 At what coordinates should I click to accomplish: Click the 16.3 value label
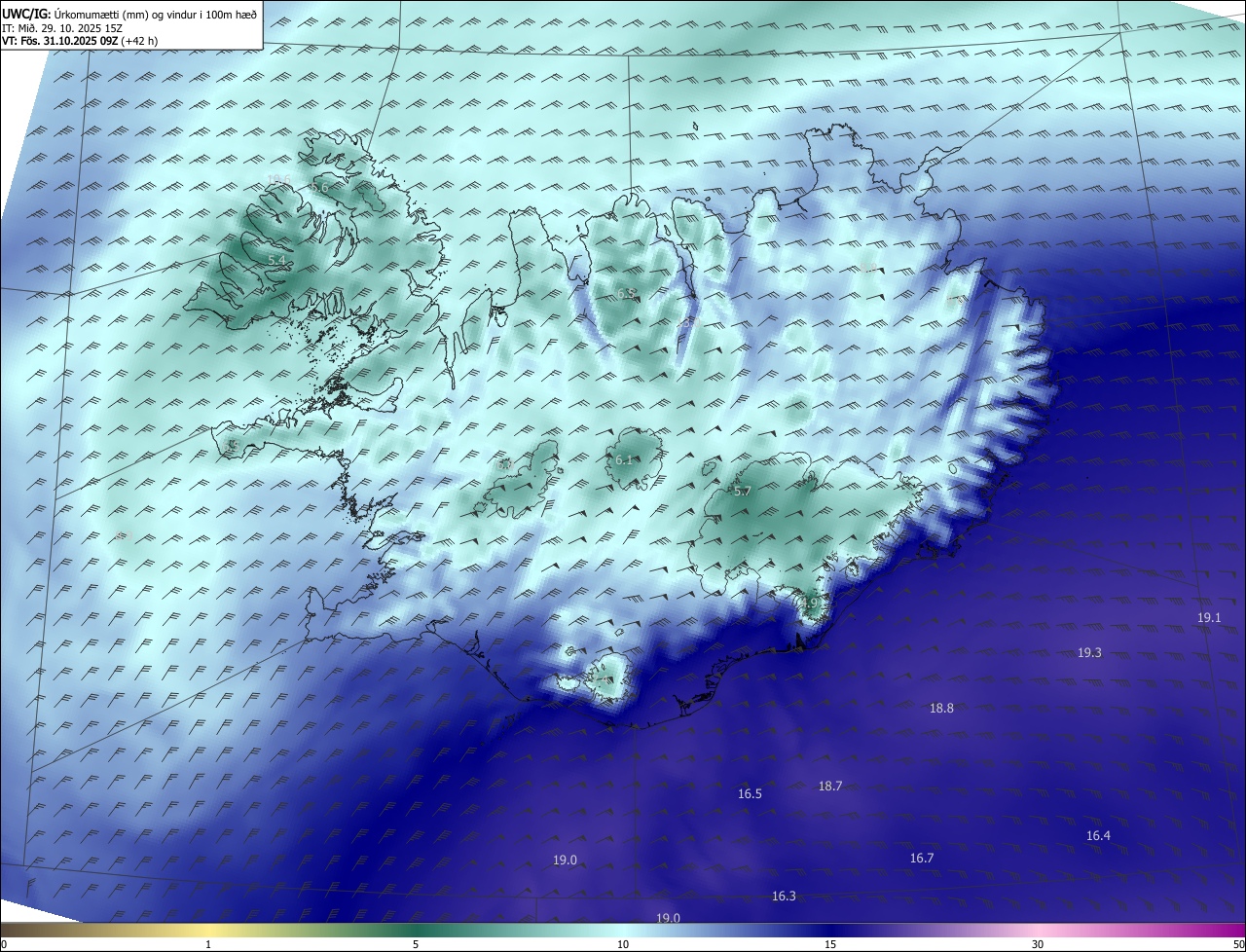[784, 896]
